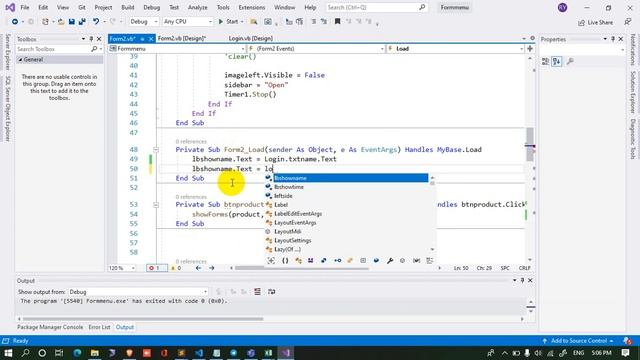Open Excel from the taskbar
Image resolution: width=640 pixels, height=360 pixels.
pos(268,353)
